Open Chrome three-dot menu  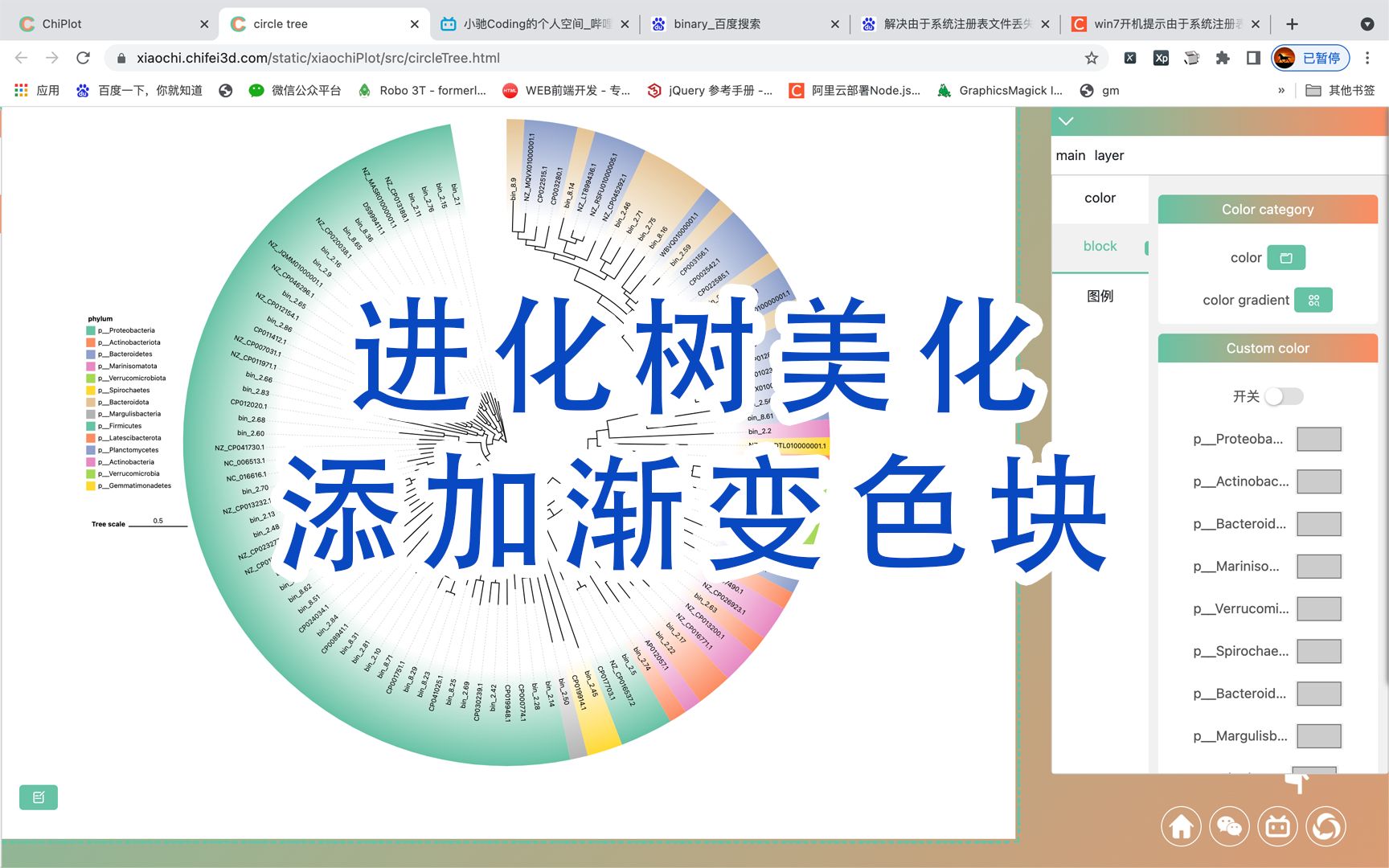[x=1367, y=58]
